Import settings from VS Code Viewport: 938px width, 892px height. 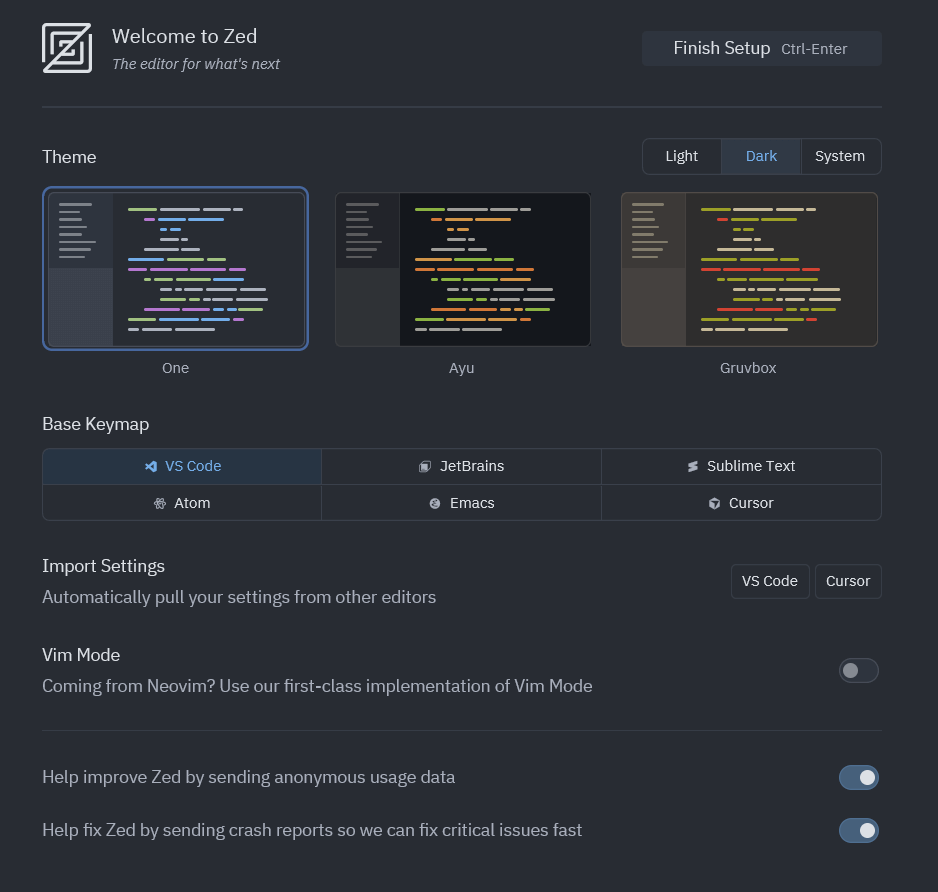(x=769, y=581)
